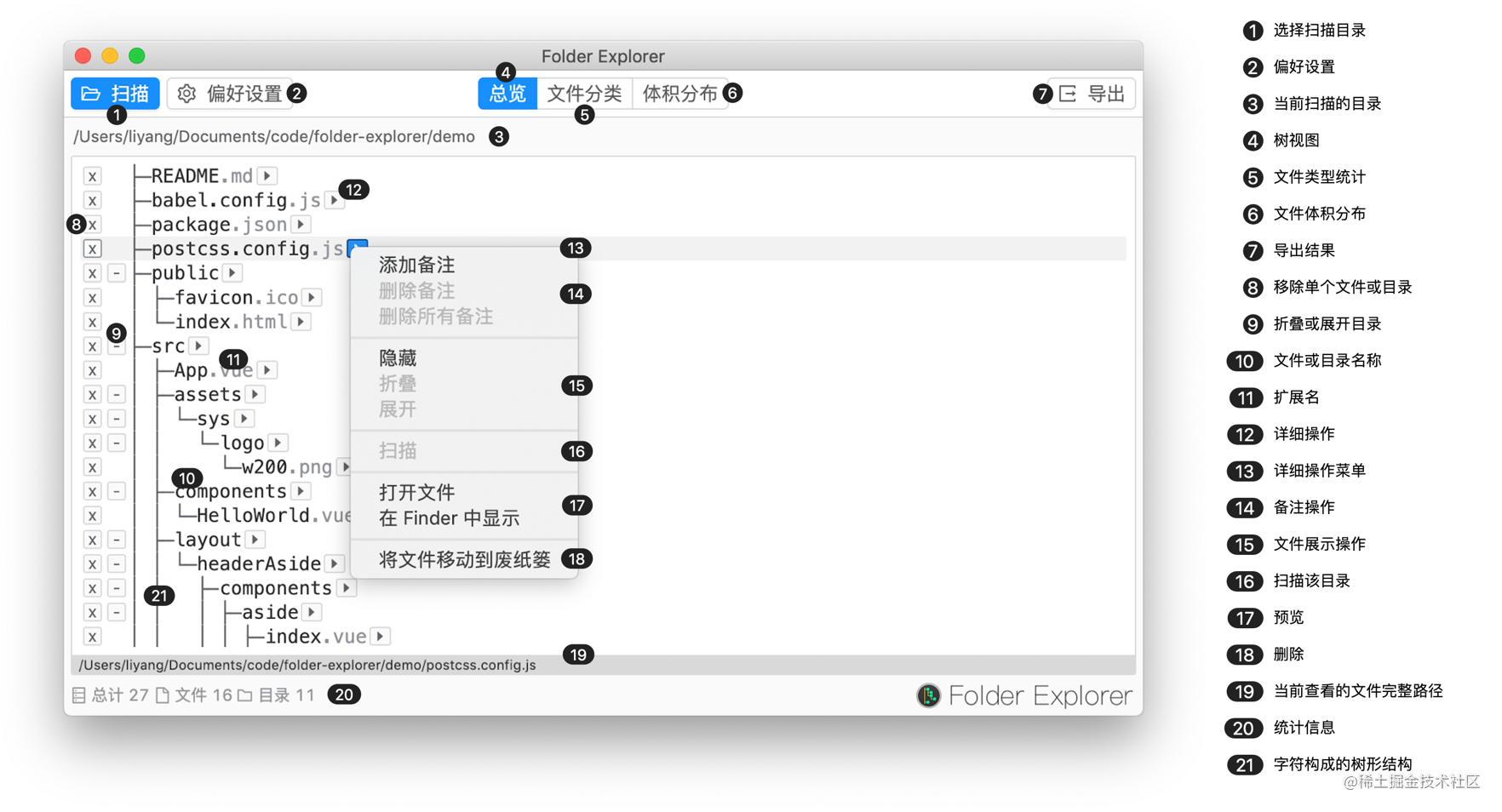Open the detail arrow next to package.json
Screen dimensions: 1502x812
pyautogui.click(x=301, y=224)
